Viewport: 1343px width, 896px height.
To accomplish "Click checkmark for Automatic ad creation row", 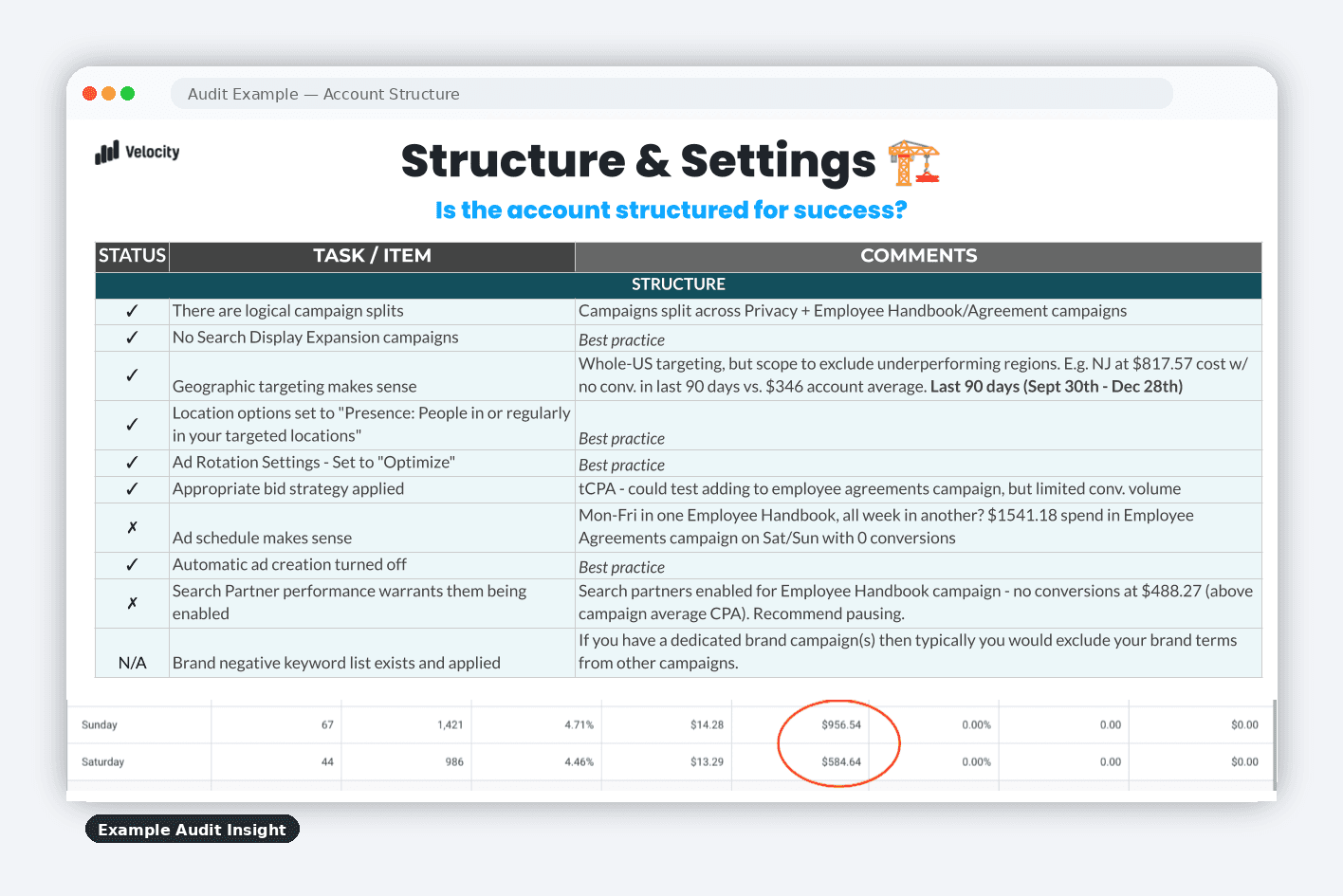I will (132, 565).
